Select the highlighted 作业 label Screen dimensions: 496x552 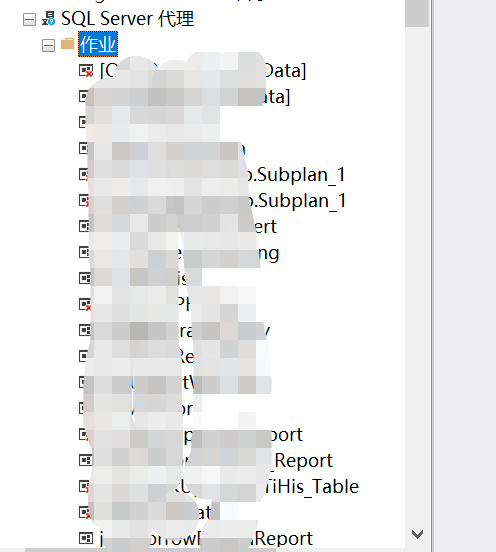98,44
